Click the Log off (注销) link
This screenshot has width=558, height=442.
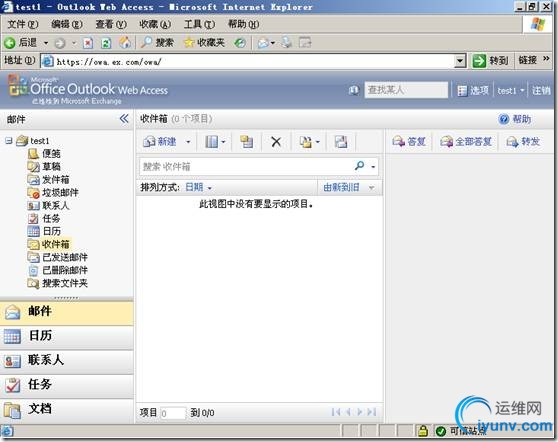point(541,91)
